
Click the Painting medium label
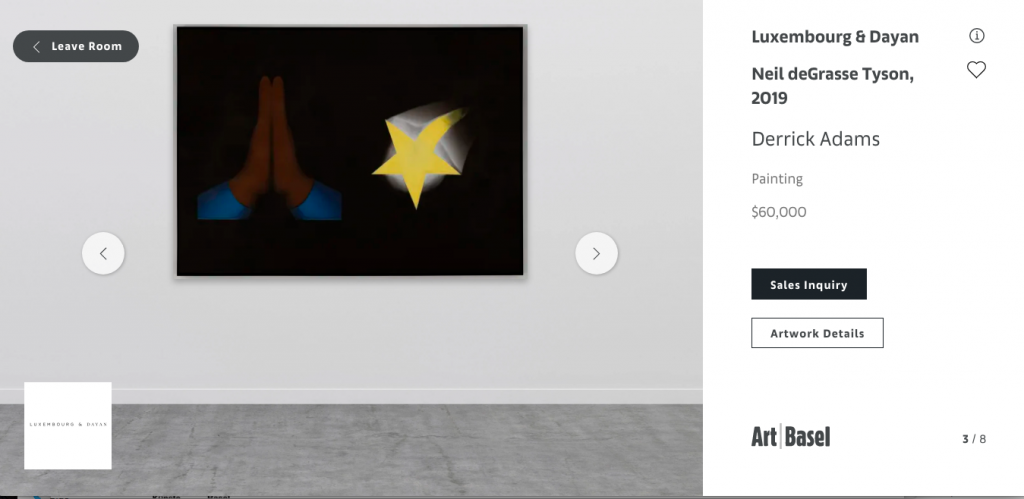pos(777,178)
